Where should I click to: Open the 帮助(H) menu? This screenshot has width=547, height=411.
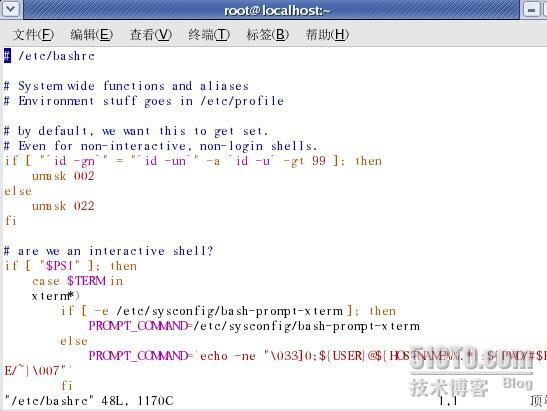pyautogui.click(x=327, y=35)
